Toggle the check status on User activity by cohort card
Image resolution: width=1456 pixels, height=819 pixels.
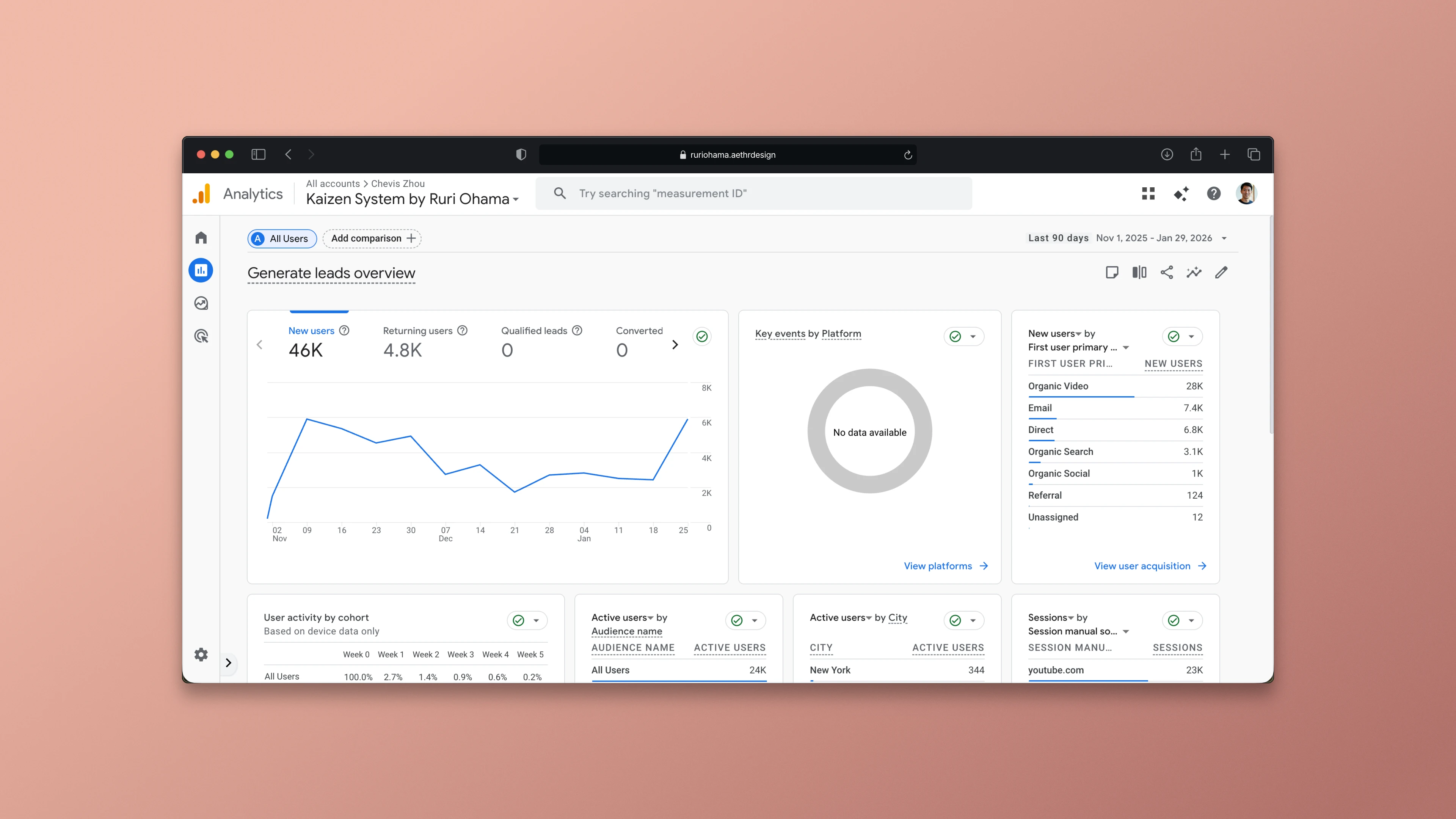(x=518, y=620)
